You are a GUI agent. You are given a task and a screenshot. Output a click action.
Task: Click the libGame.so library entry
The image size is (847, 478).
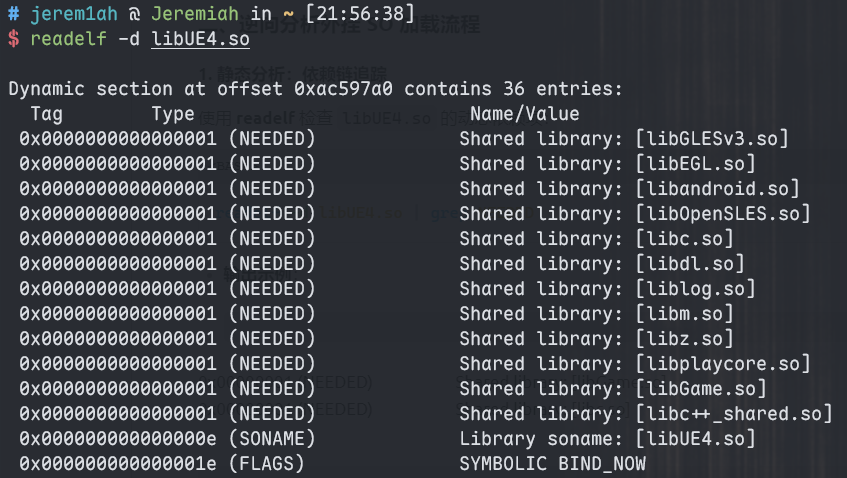700,388
